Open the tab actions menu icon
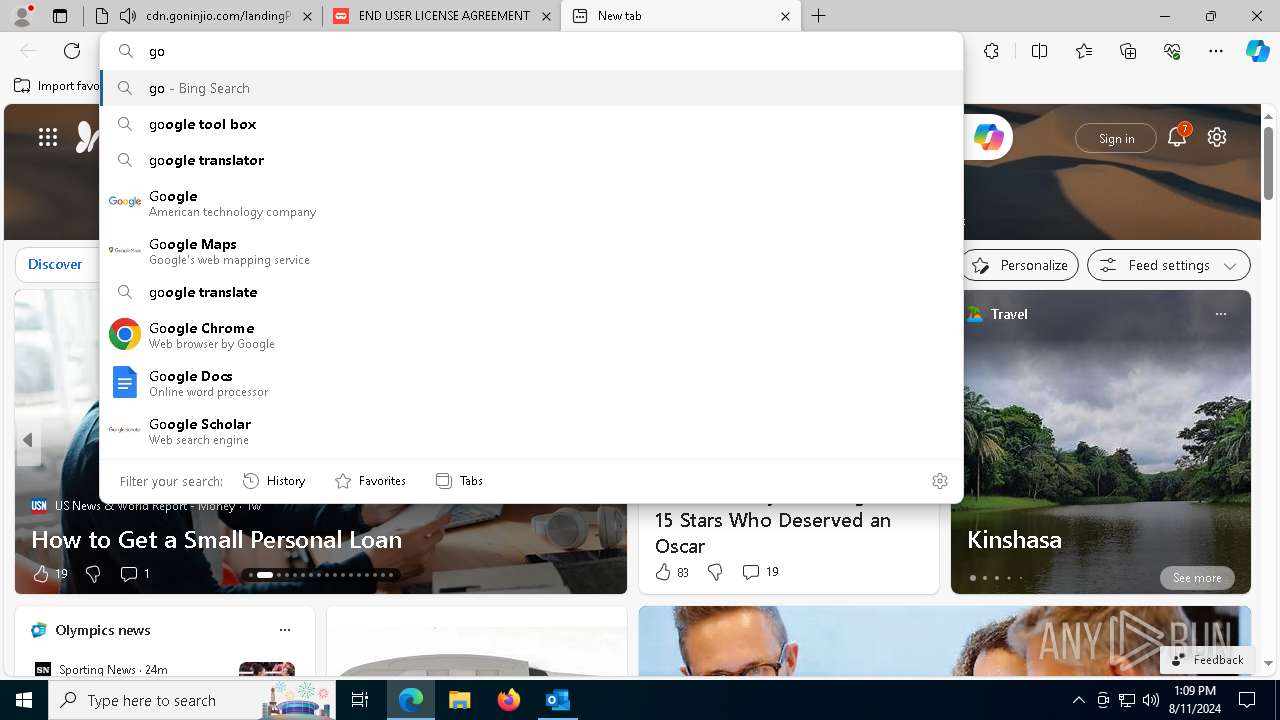1280x720 pixels. 60,16
